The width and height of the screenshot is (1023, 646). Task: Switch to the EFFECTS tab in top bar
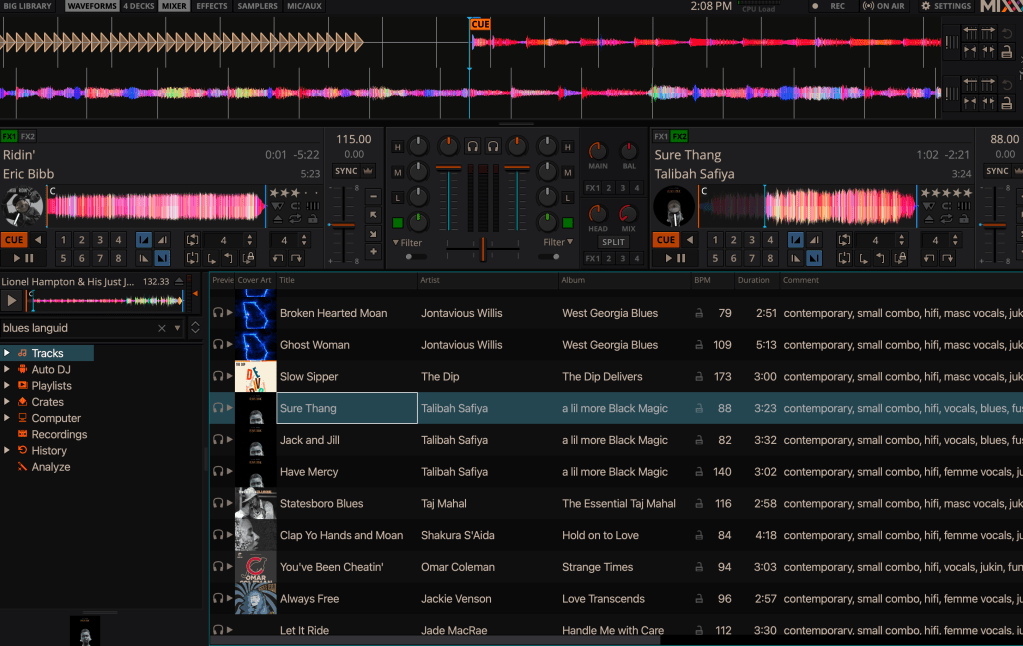click(211, 6)
